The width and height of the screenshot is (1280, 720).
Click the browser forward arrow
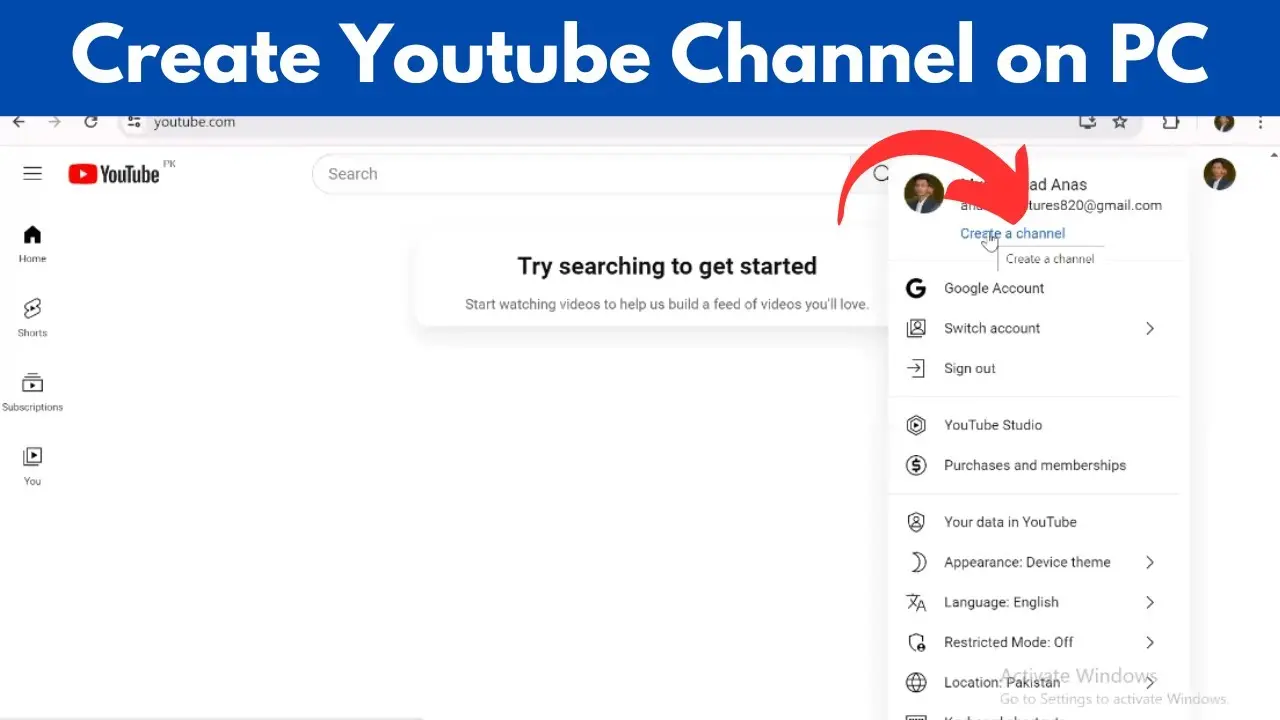click(54, 122)
